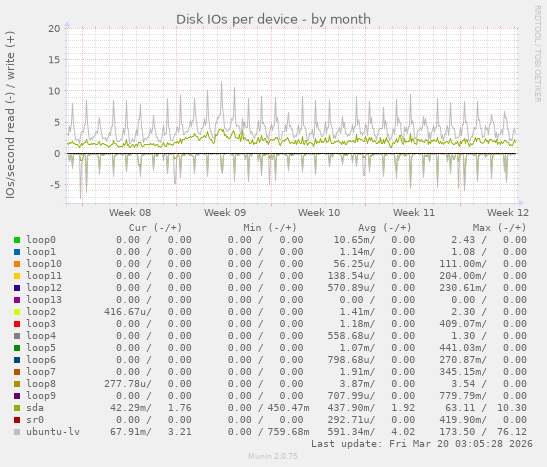Click the loop3 red legend swatch
547x467 pixels.
pyautogui.click(x=17, y=324)
